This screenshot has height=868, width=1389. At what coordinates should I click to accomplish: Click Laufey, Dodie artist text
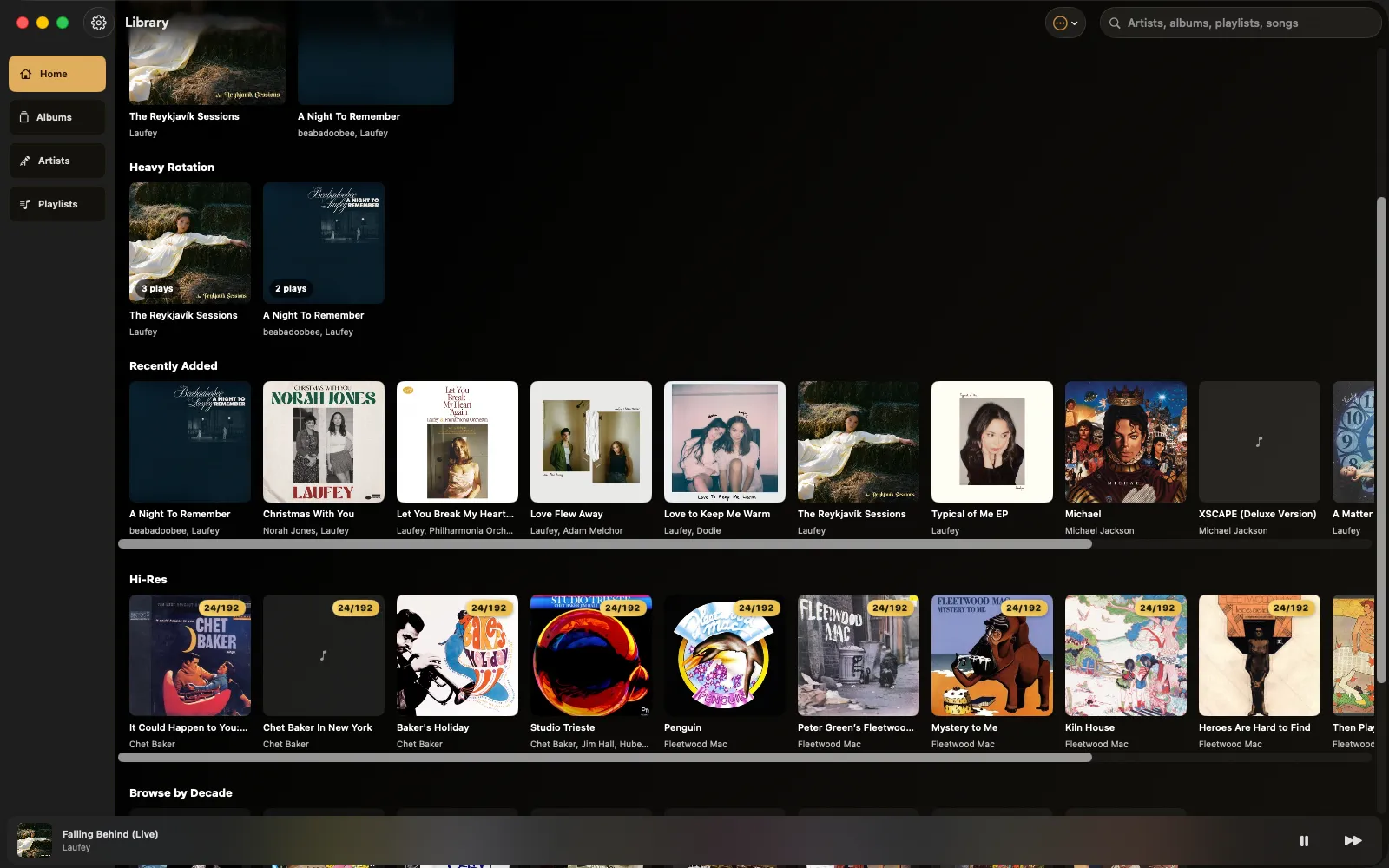[692, 530]
